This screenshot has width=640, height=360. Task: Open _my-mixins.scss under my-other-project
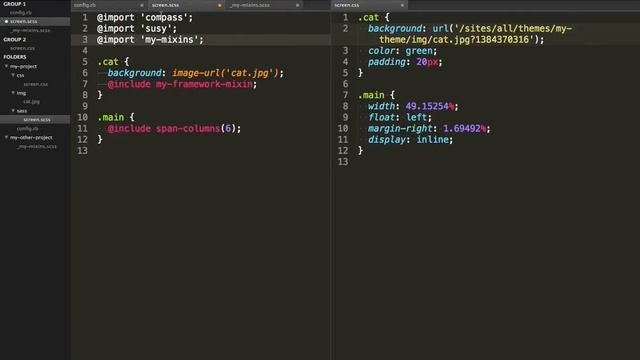[x=37, y=147]
